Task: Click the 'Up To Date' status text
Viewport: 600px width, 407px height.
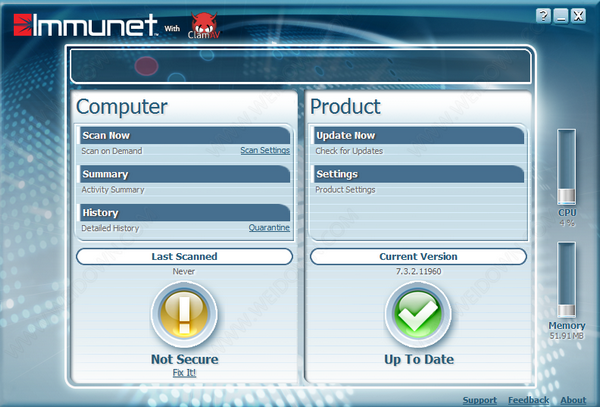Action: [419, 359]
